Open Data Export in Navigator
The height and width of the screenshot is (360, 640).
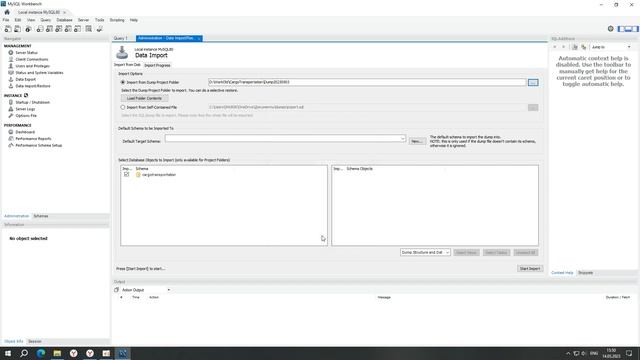coord(26,79)
